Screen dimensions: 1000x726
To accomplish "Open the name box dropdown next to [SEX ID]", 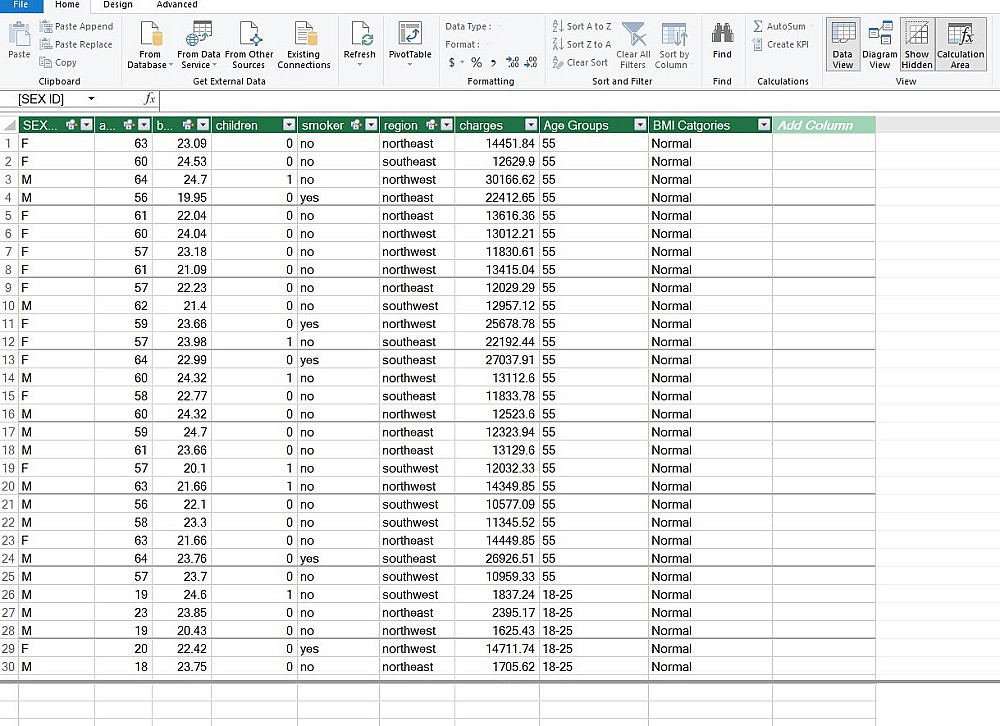I will (x=91, y=99).
